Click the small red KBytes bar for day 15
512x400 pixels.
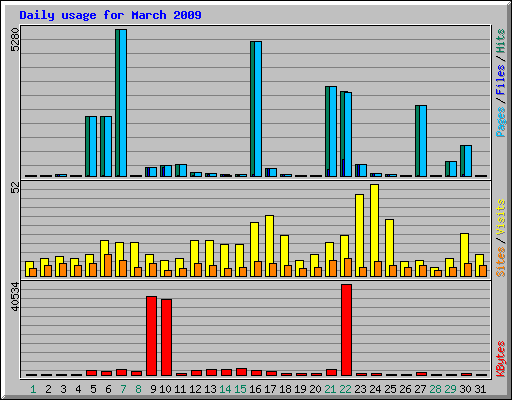(x=241, y=372)
